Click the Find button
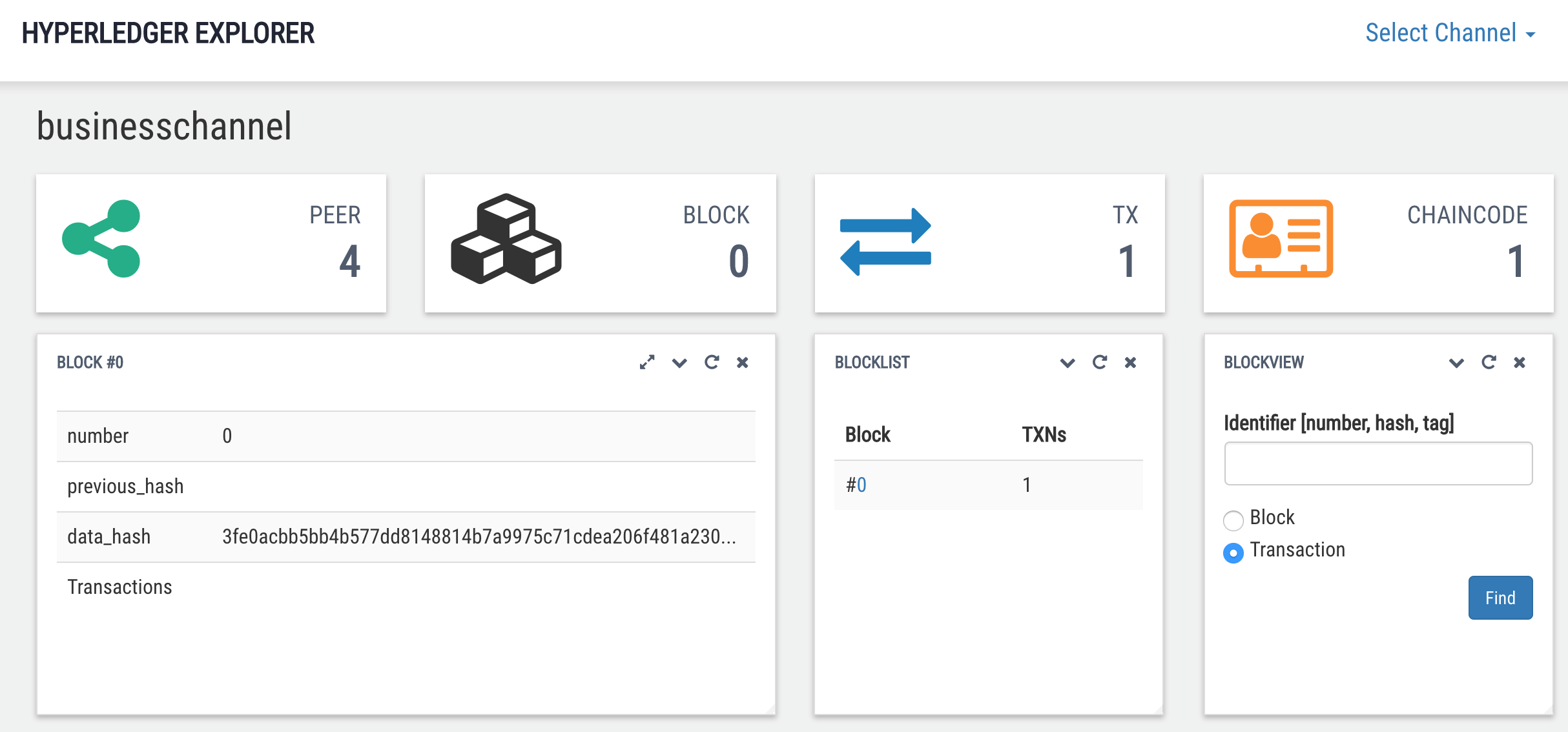The image size is (1568, 732). pos(1500,598)
